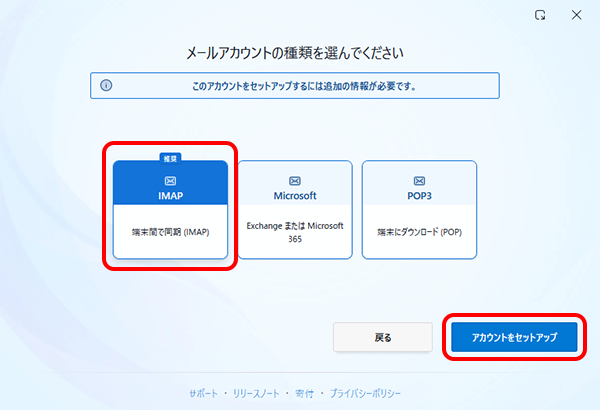Click the envelope icon on POP3 card
Image resolution: width=600 pixels, height=410 pixels.
pyautogui.click(x=419, y=181)
